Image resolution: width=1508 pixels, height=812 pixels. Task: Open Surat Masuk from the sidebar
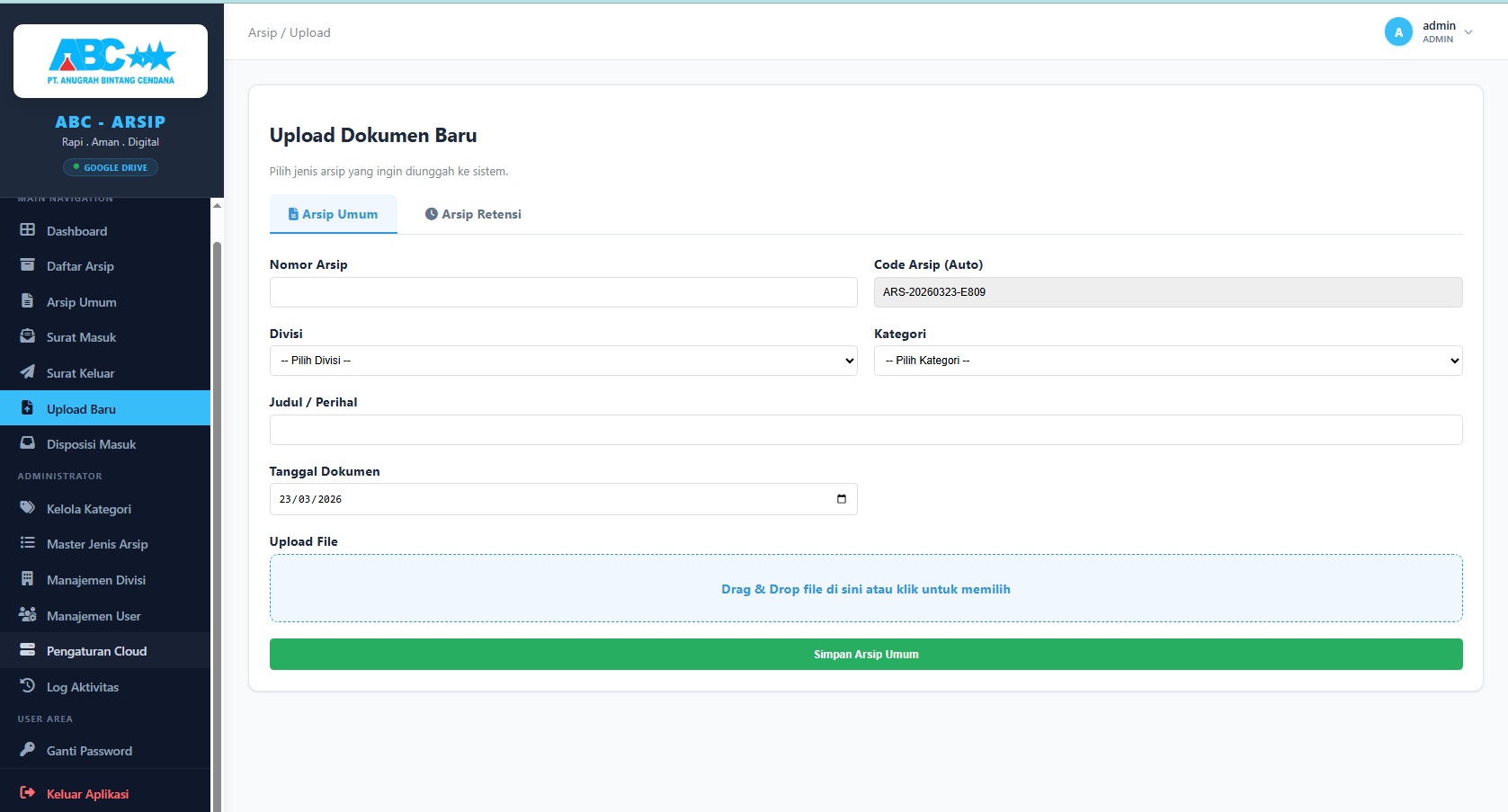click(105, 337)
